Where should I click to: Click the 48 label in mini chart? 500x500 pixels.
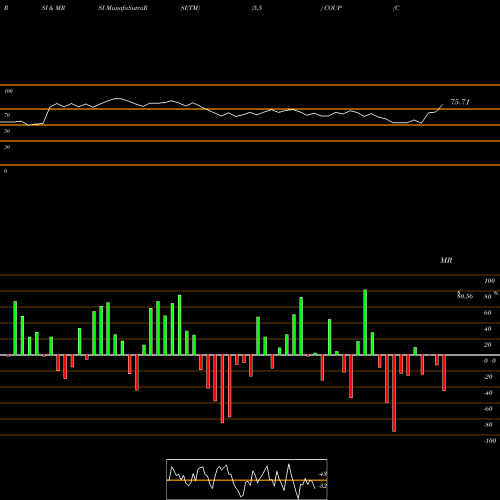tap(323, 474)
